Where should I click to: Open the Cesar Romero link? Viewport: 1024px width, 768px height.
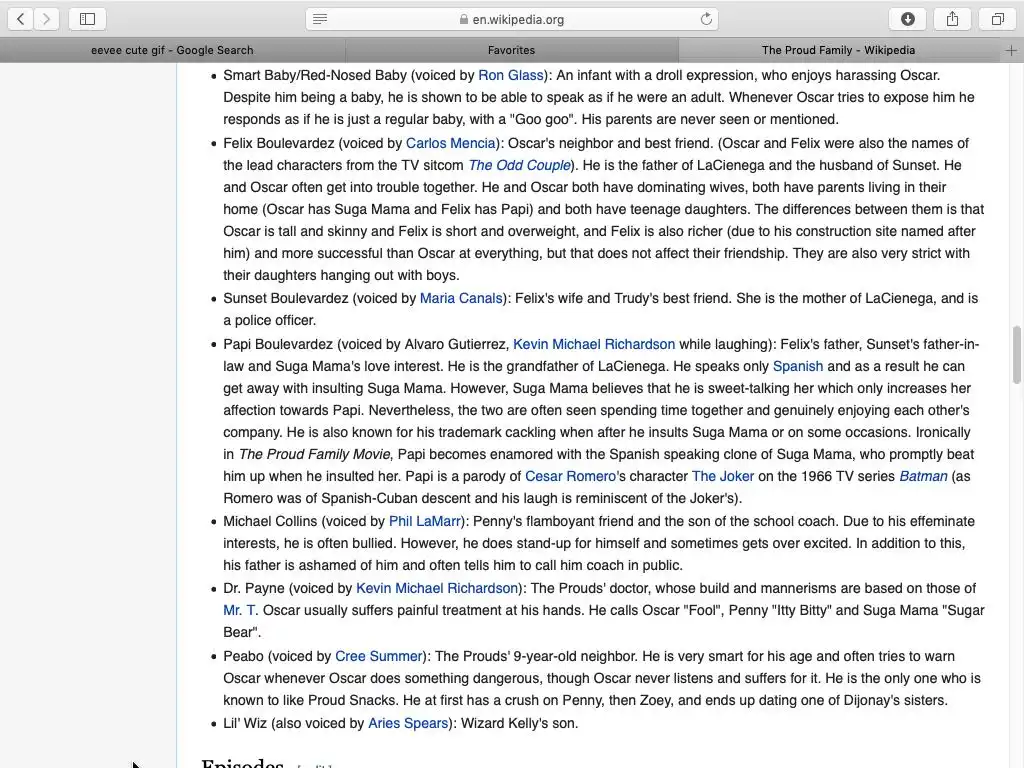570,476
